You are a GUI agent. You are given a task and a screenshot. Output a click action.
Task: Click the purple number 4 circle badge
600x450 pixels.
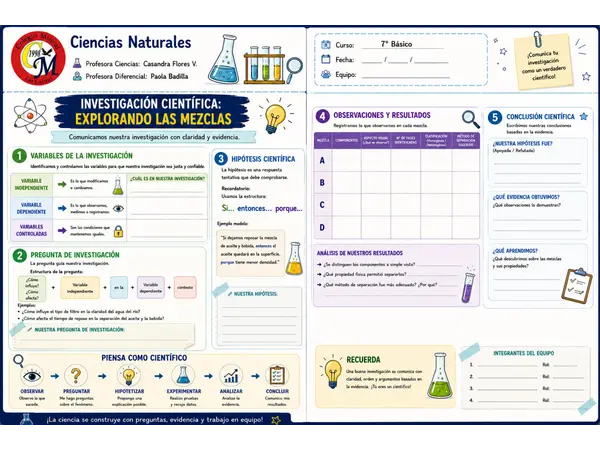[x=323, y=116]
